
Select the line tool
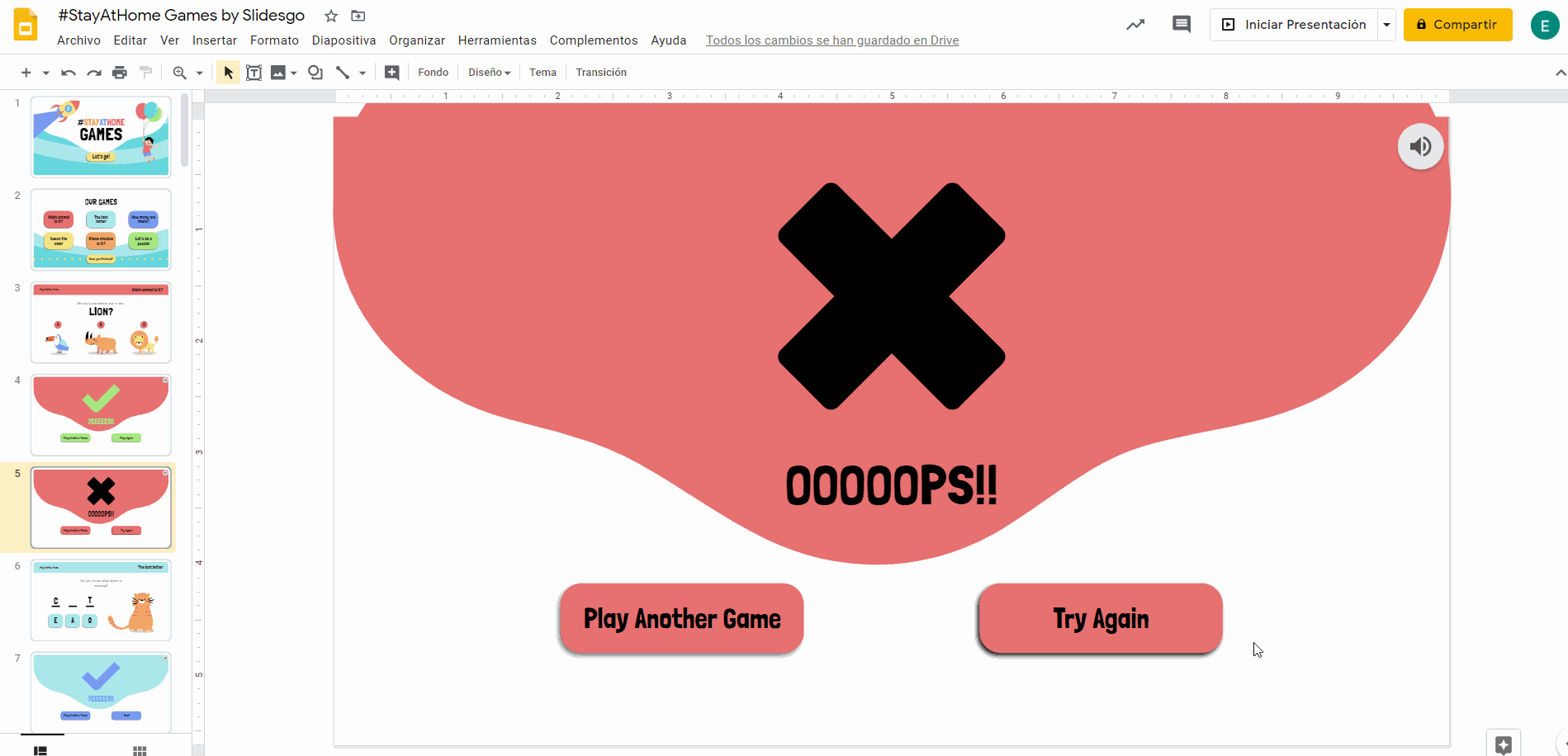343,73
